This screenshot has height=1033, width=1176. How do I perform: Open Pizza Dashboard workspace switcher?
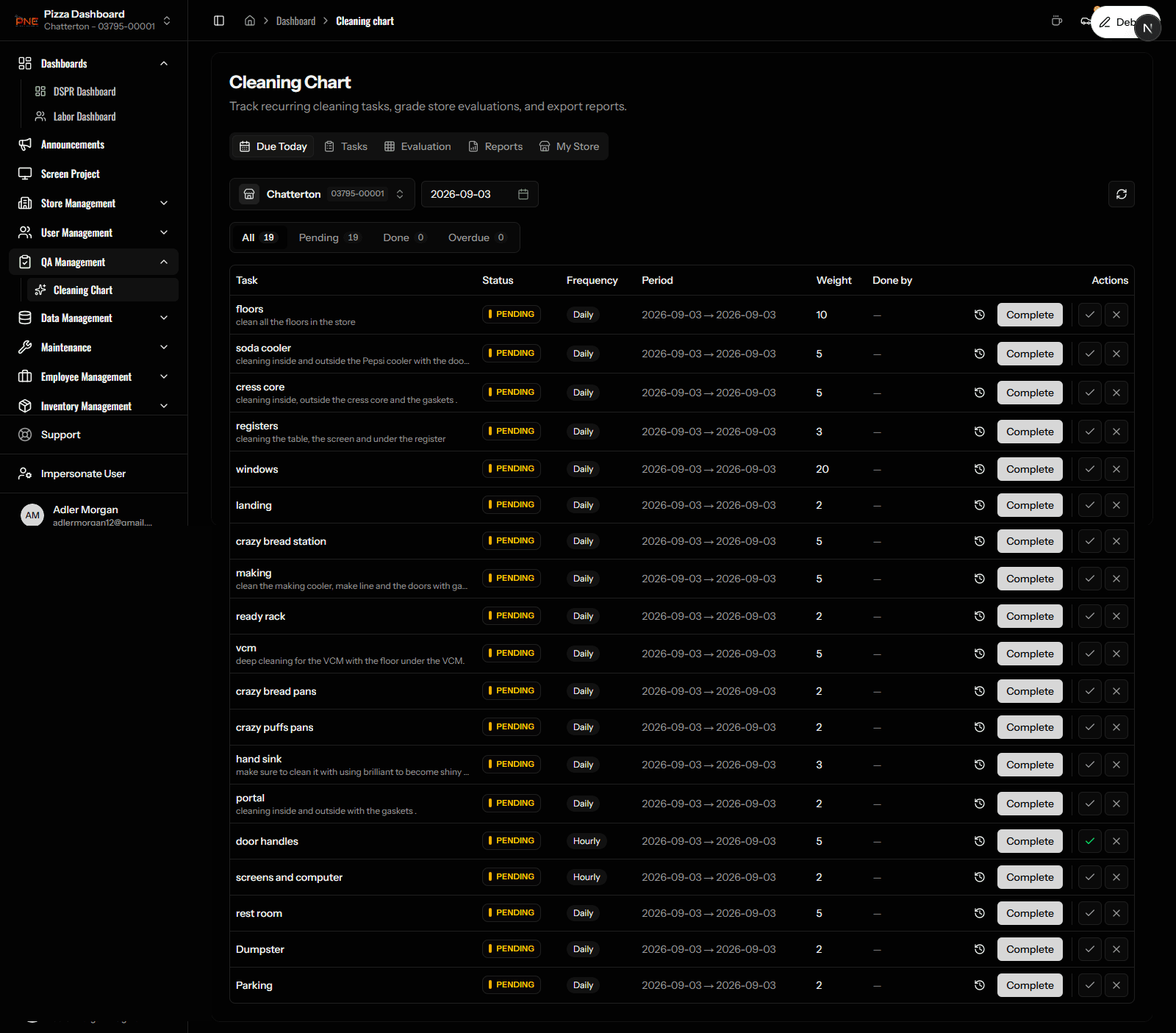click(x=93, y=21)
